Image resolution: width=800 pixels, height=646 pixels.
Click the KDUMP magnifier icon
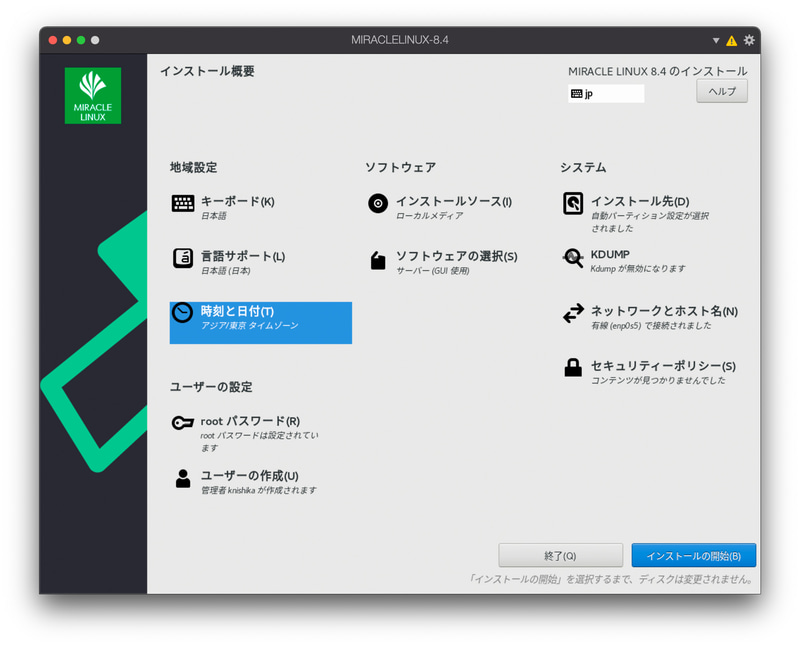point(573,258)
